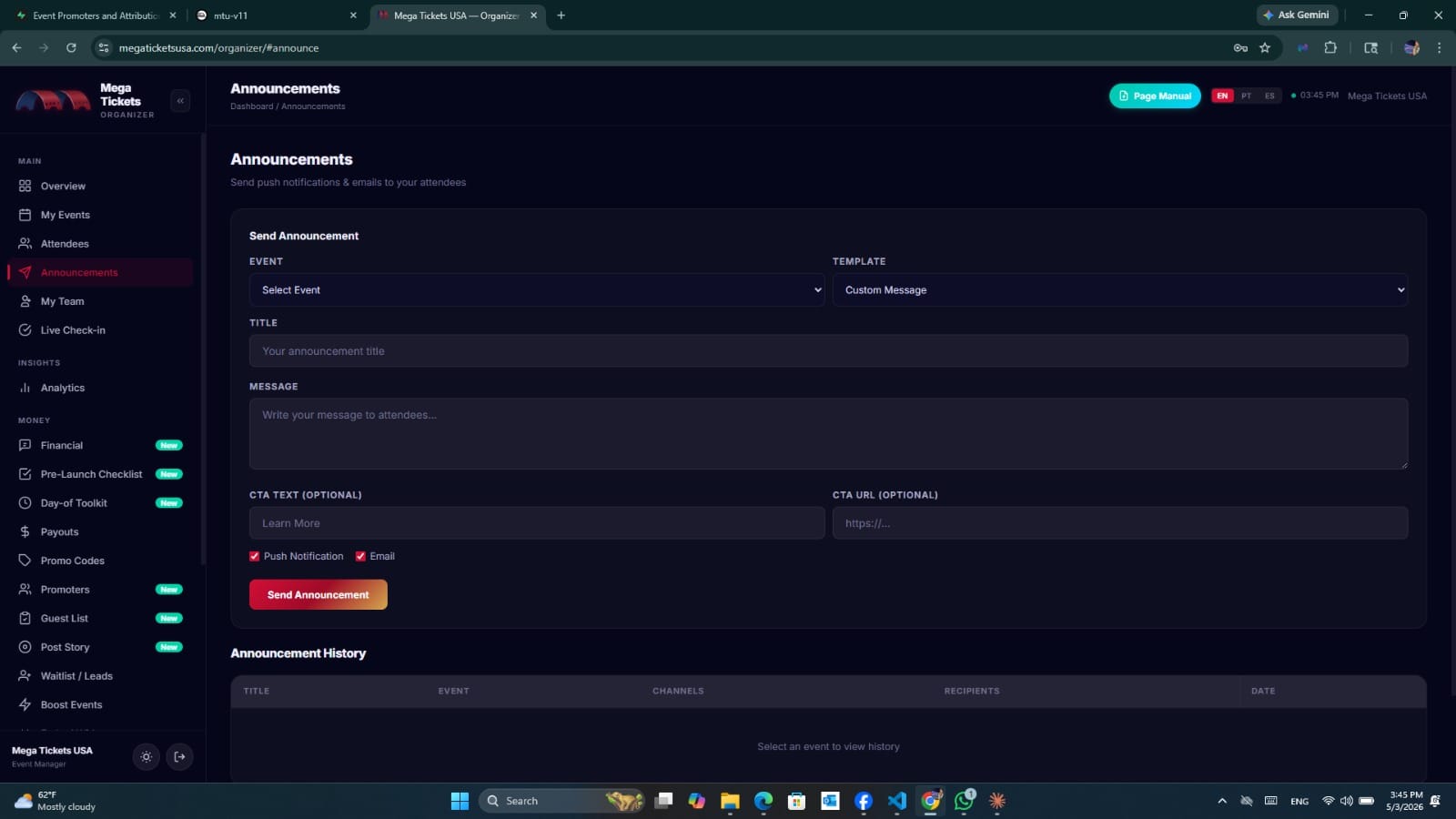Click the logout arrow icon
Image resolution: width=1456 pixels, height=819 pixels.
click(179, 757)
